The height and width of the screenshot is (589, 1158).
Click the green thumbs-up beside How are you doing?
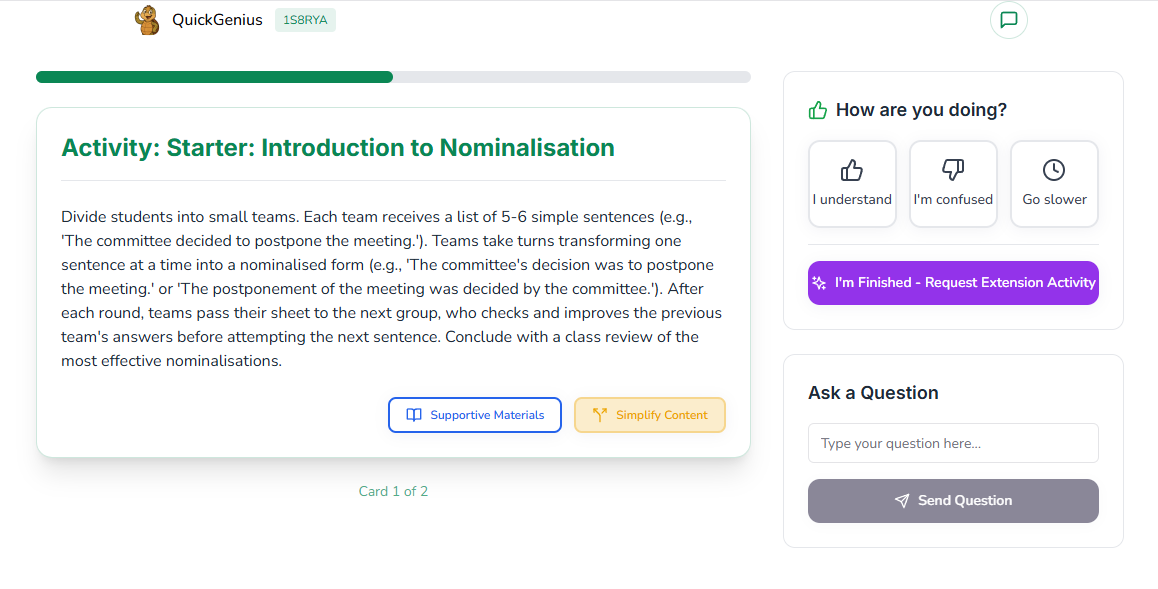(818, 110)
